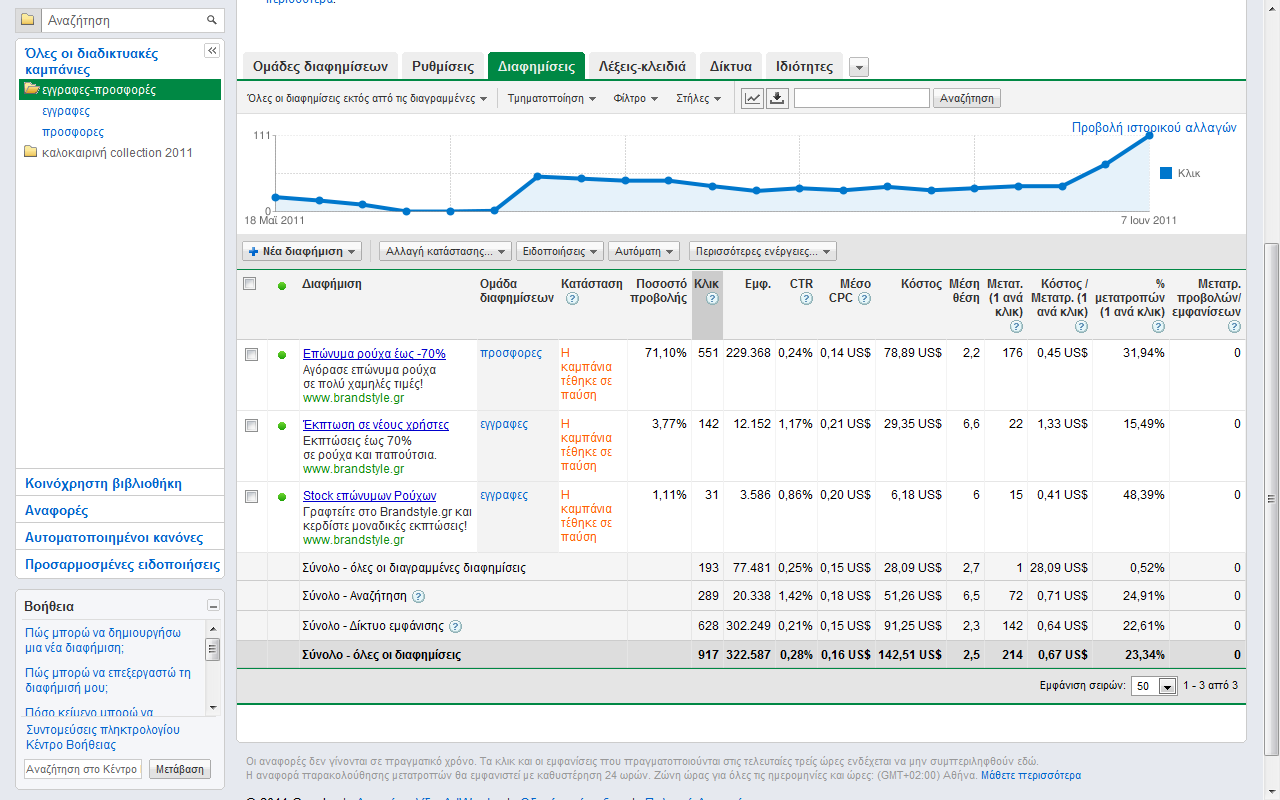
Task: Click the folder icon beside sidebar search
Action: [27, 20]
